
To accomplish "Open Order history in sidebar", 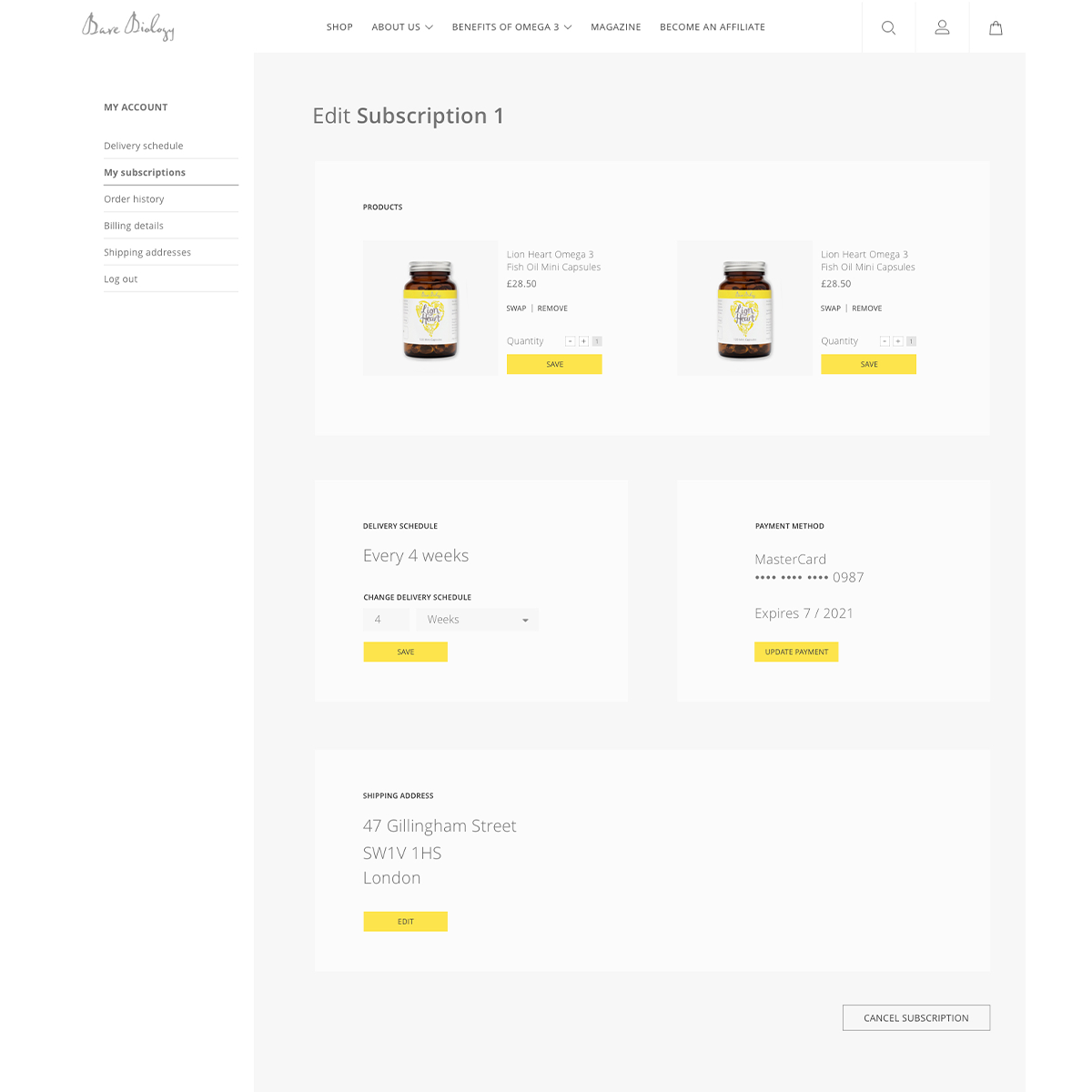I will point(171,198).
